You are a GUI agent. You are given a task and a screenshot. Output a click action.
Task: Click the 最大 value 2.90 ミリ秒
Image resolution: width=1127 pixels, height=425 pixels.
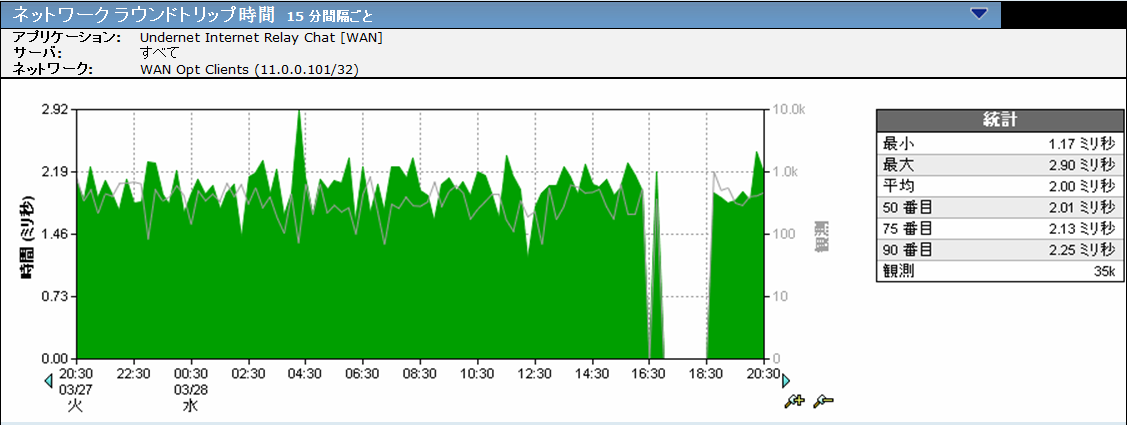pyautogui.click(x=1081, y=165)
